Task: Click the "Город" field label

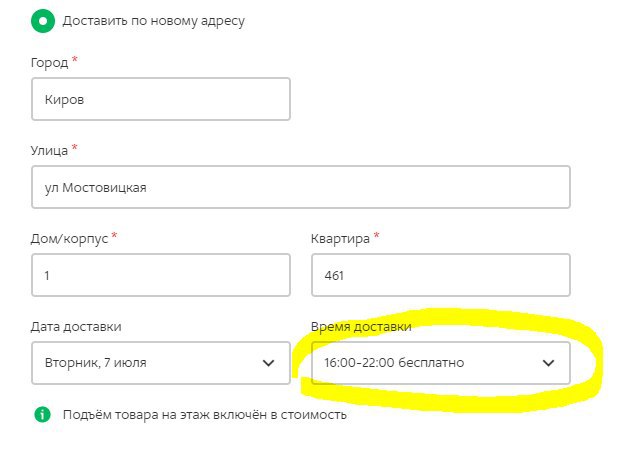Action: [49, 62]
